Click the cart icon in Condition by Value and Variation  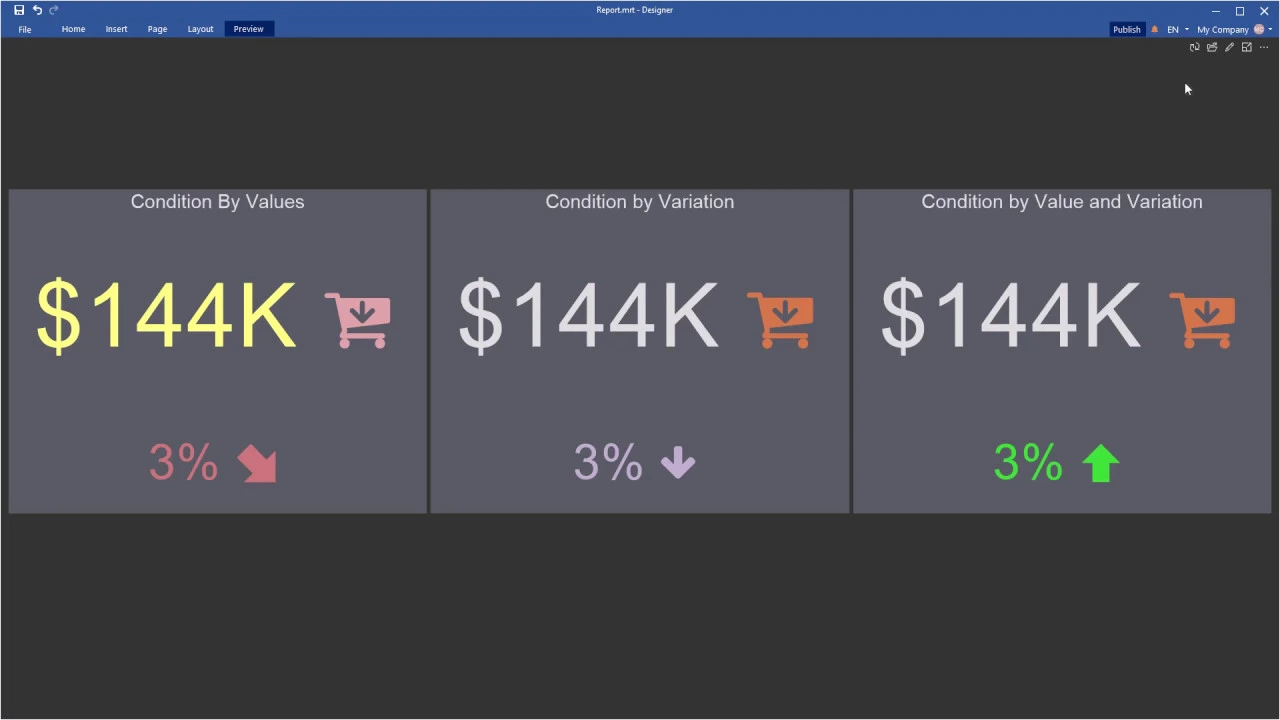click(x=1202, y=320)
